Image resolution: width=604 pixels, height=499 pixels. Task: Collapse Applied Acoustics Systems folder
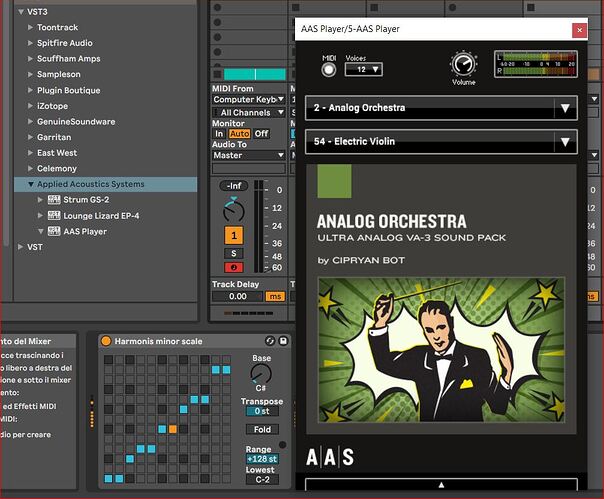pyautogui.click(x=31, y=184)
